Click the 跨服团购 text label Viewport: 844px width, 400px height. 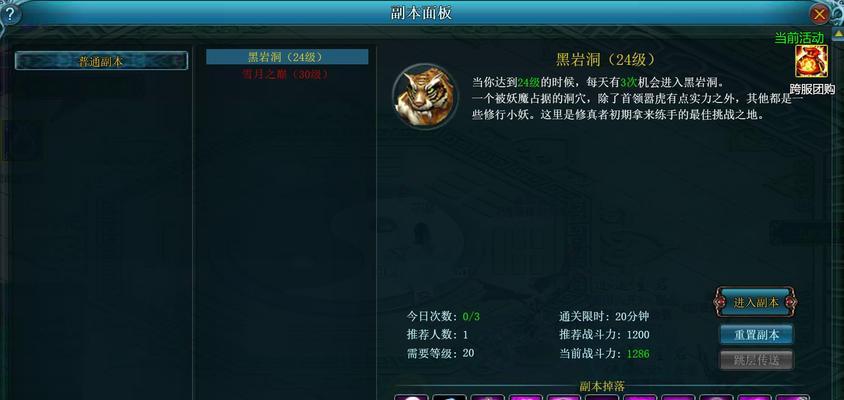[x=812, y=88]
